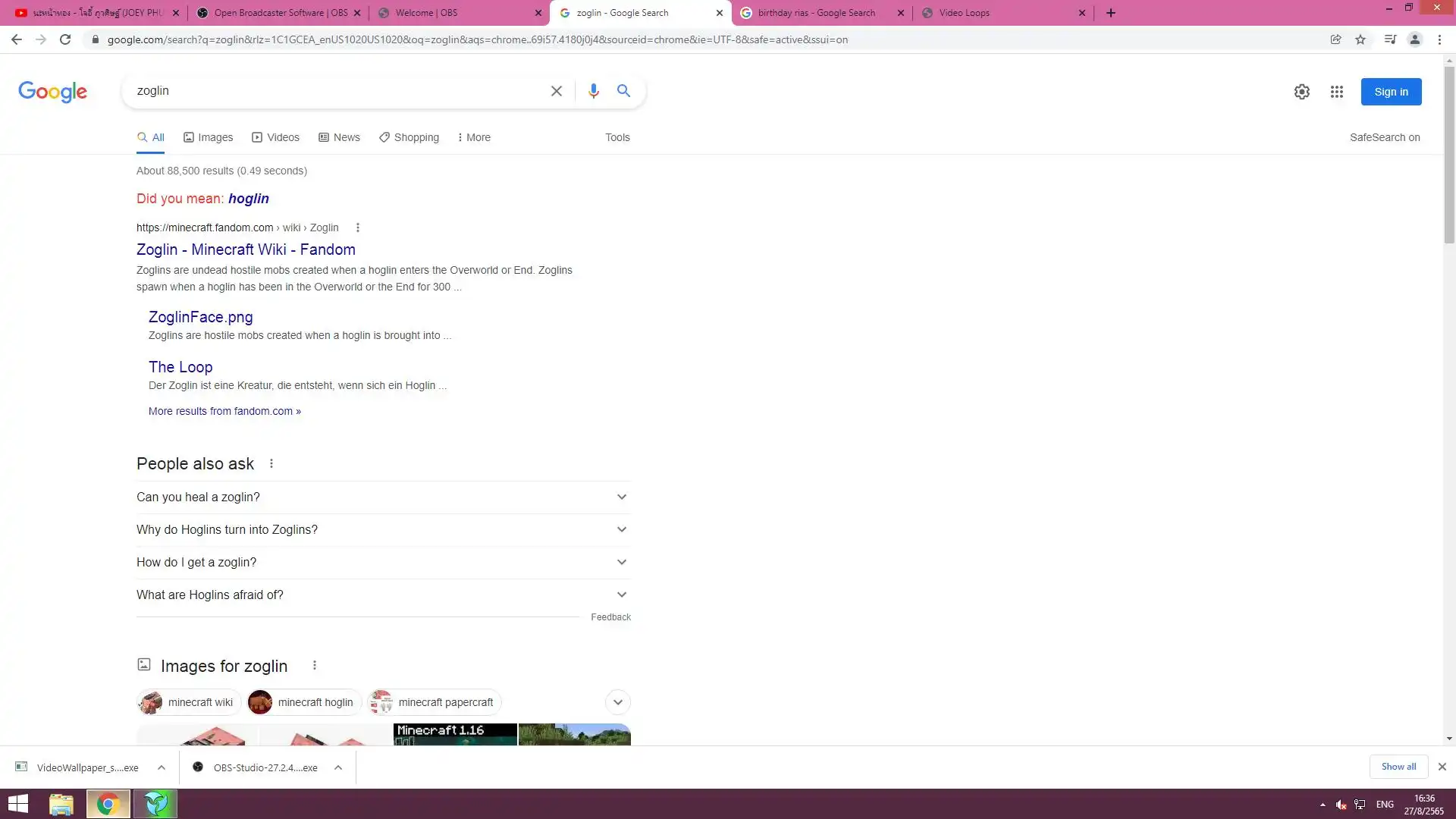Screen dimensions: 1456x819
Task: Open the More search filters dropdown
Action: tap(474, 137)
